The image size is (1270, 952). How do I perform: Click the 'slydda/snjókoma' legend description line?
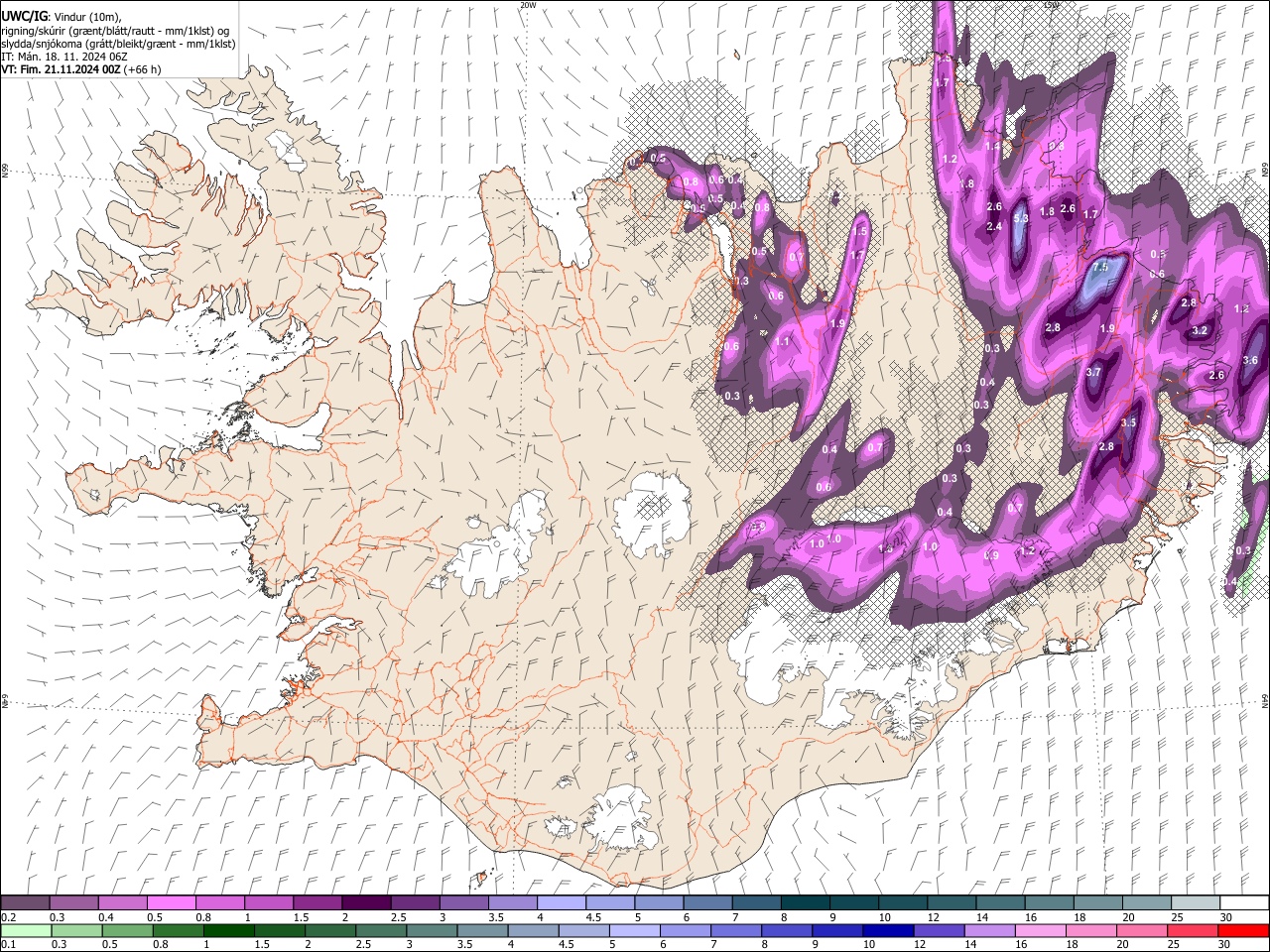pos(118,44)
